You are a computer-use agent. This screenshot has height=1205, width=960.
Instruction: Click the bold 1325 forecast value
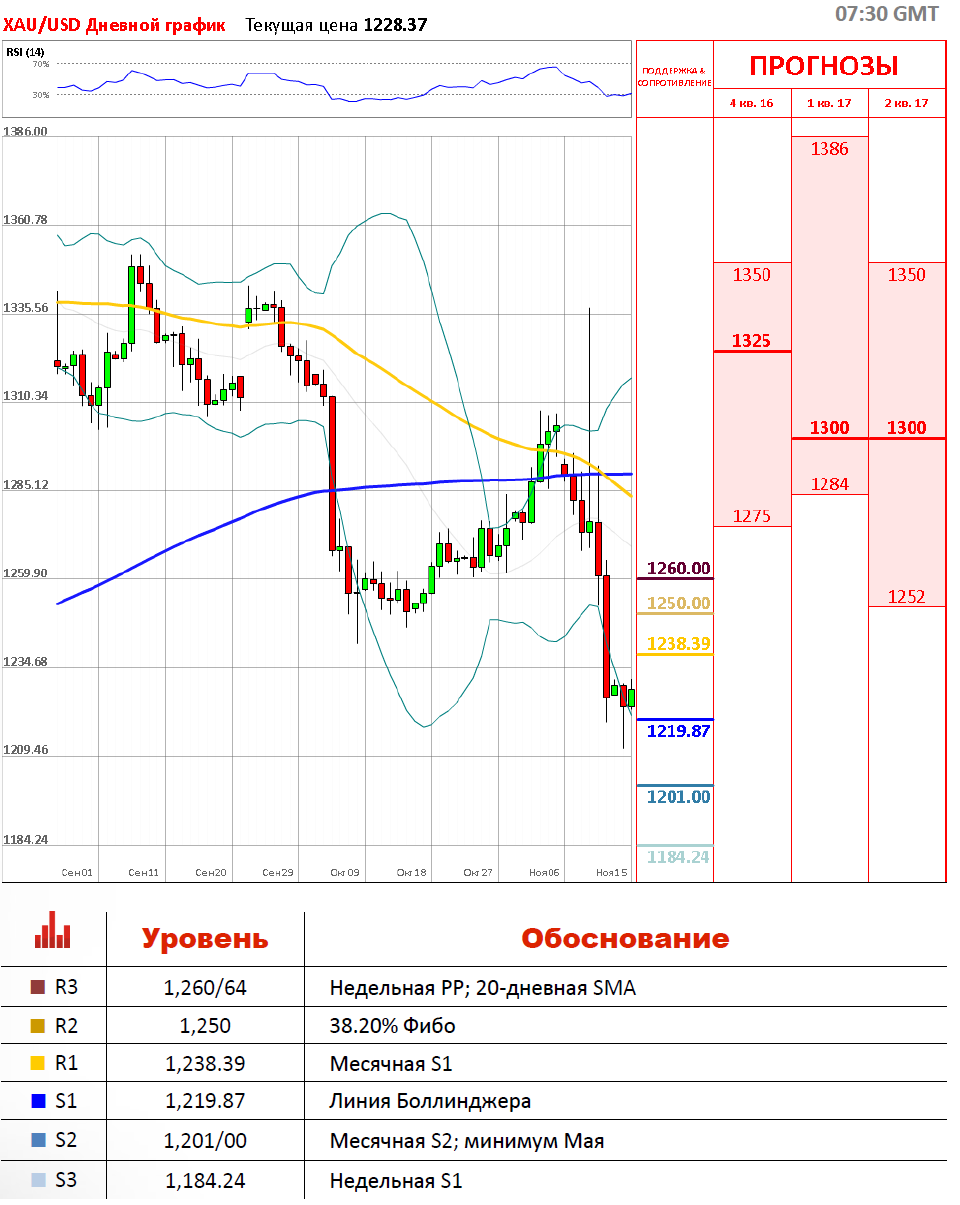[x=751, y=341]
